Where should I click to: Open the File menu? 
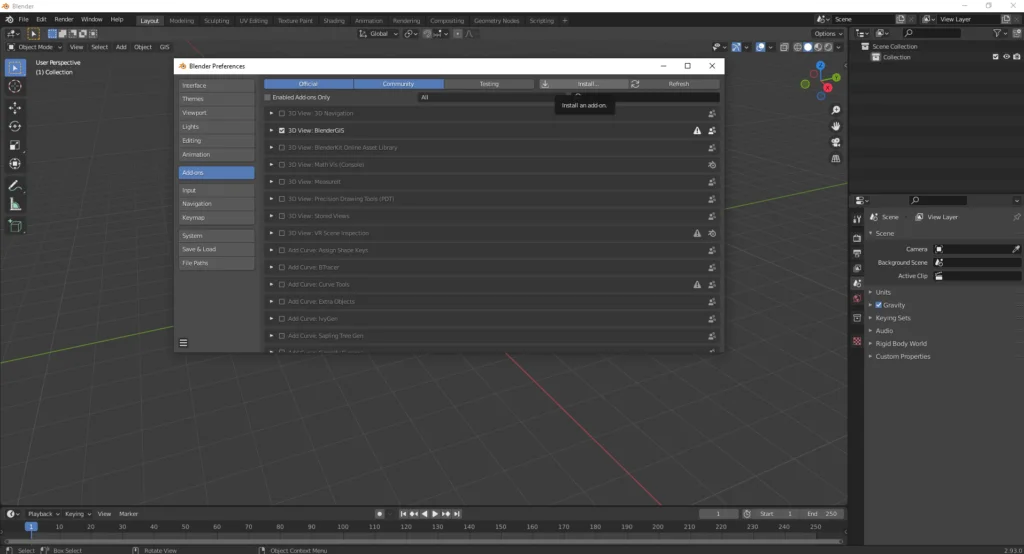(24, 20)
